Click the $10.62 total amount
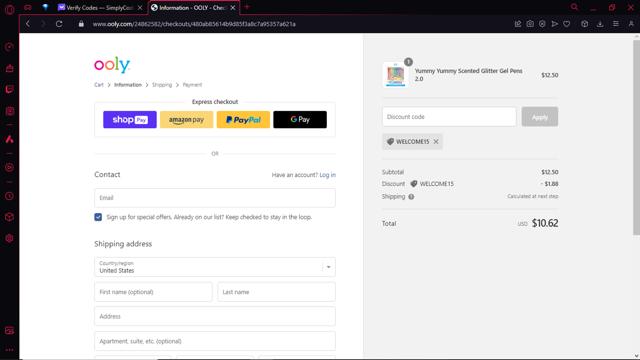 [545, 223]
